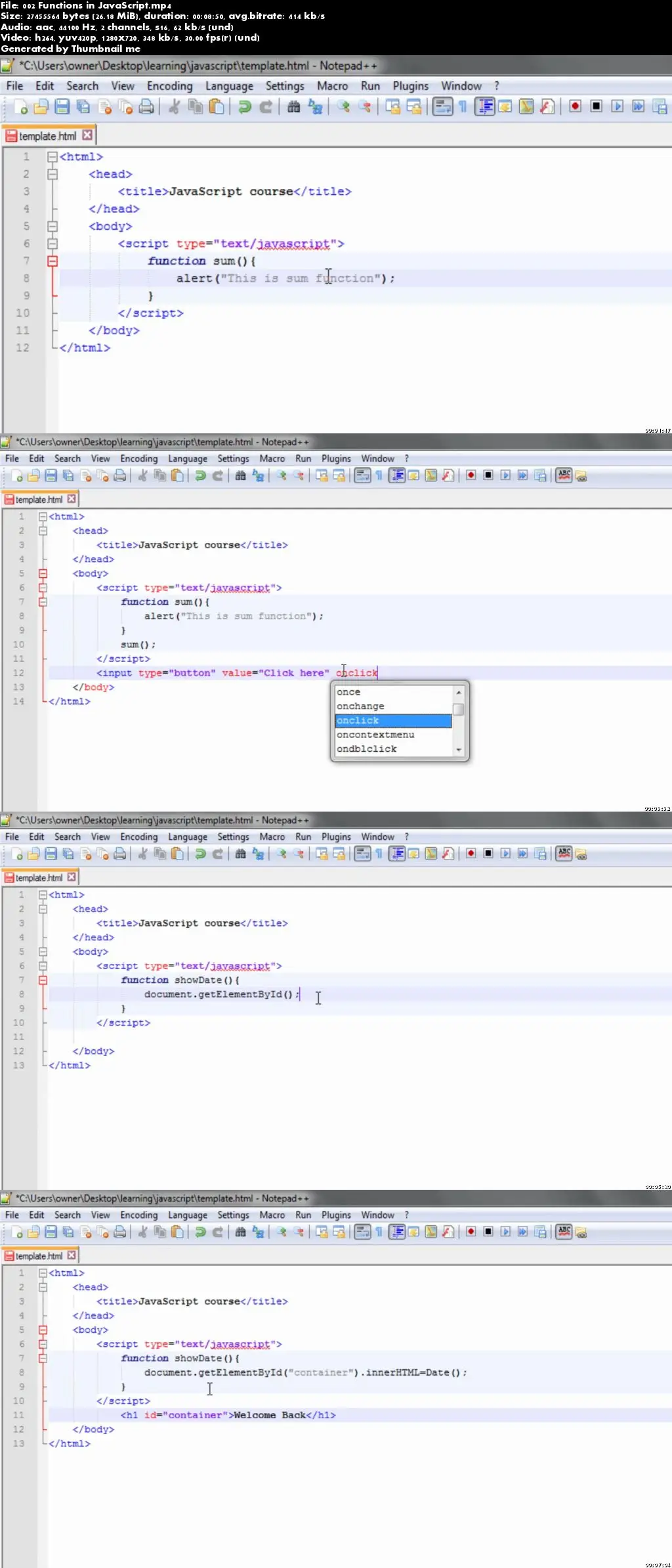
Task: Click autocomplete list scrollbar thumb
Action: [x=459, y=709]
